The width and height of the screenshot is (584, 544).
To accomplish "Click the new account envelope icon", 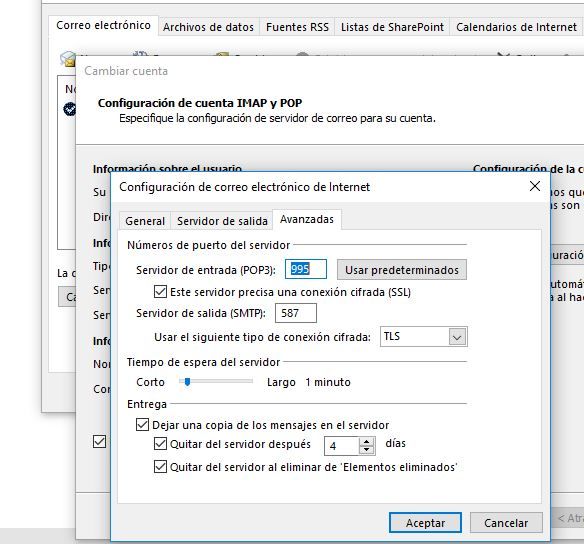I will tap(67, 59).
